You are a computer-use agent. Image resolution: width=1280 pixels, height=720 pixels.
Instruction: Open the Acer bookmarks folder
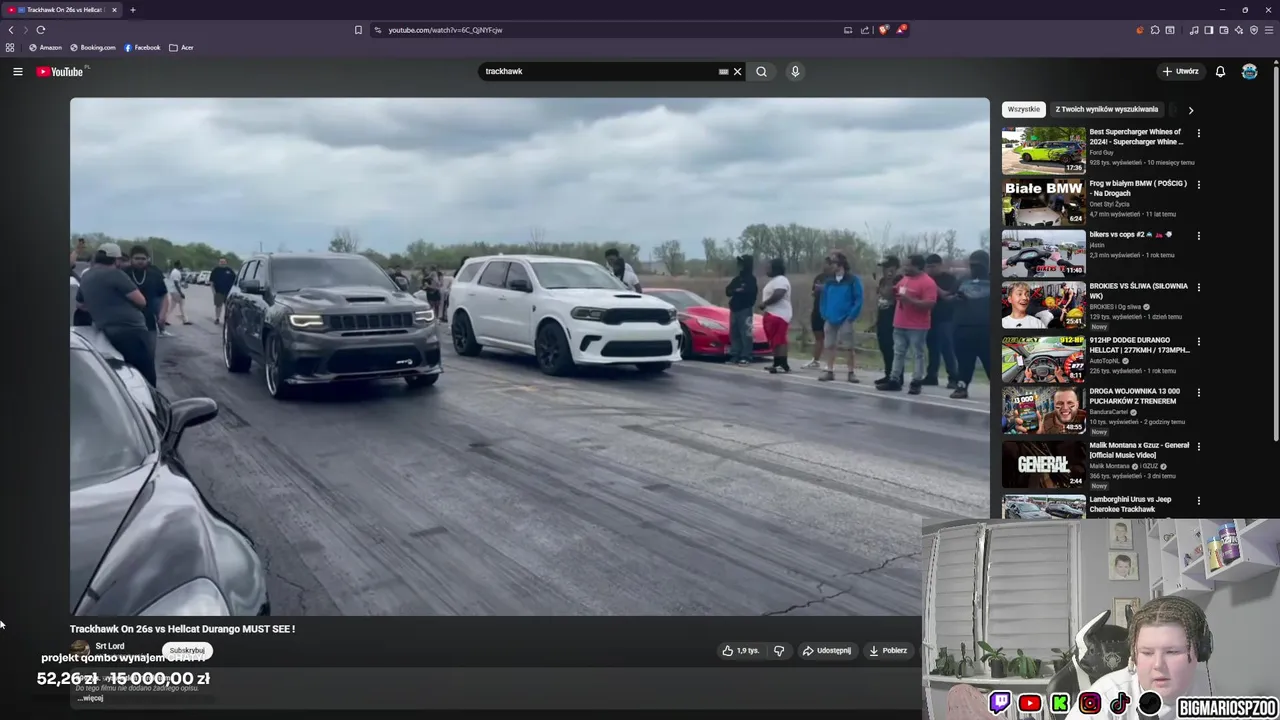click(181, 47)
